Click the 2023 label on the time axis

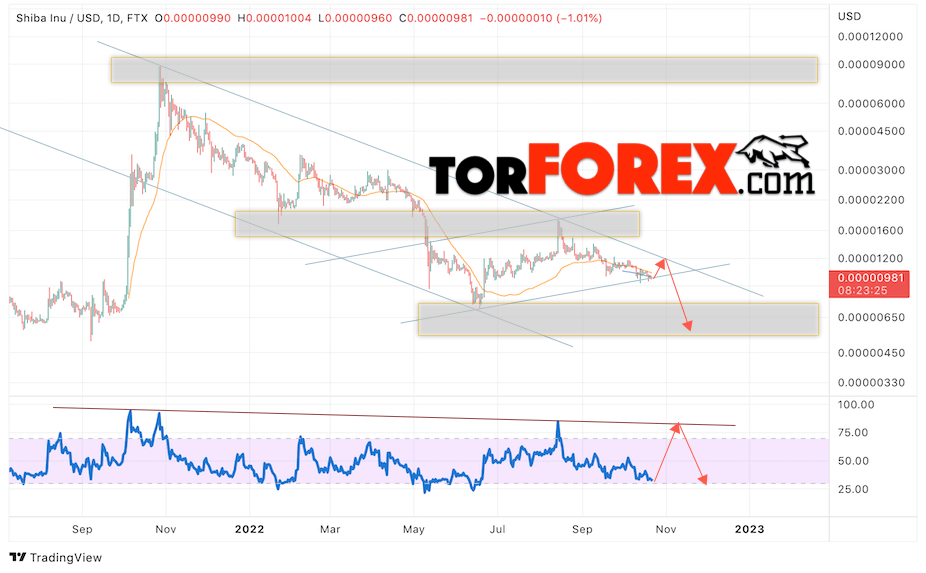coord(749,529)
